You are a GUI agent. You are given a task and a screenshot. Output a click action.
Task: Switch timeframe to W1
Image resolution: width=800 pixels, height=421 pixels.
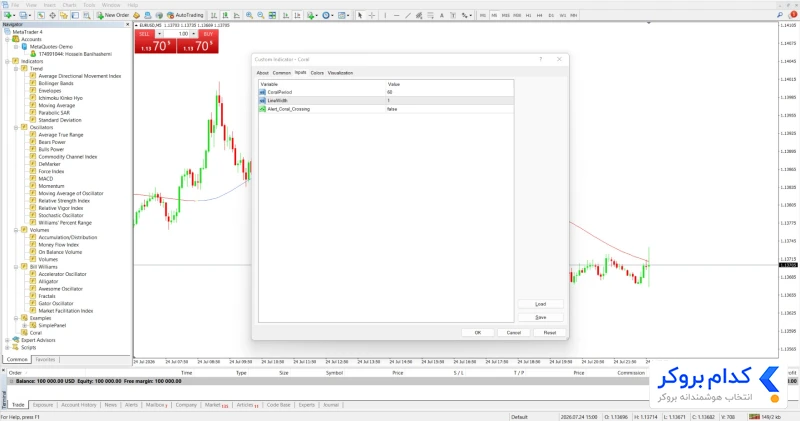tap(563, 15)
